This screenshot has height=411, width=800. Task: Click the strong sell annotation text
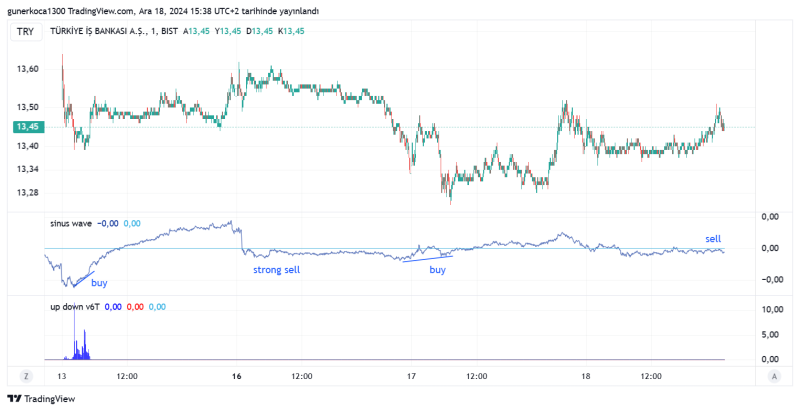(276, 269)
